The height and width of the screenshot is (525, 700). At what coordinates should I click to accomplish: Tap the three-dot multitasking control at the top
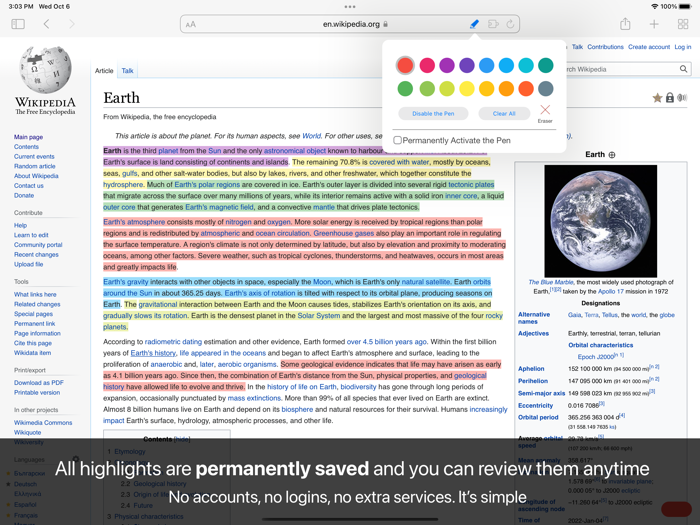click(350, 7)
